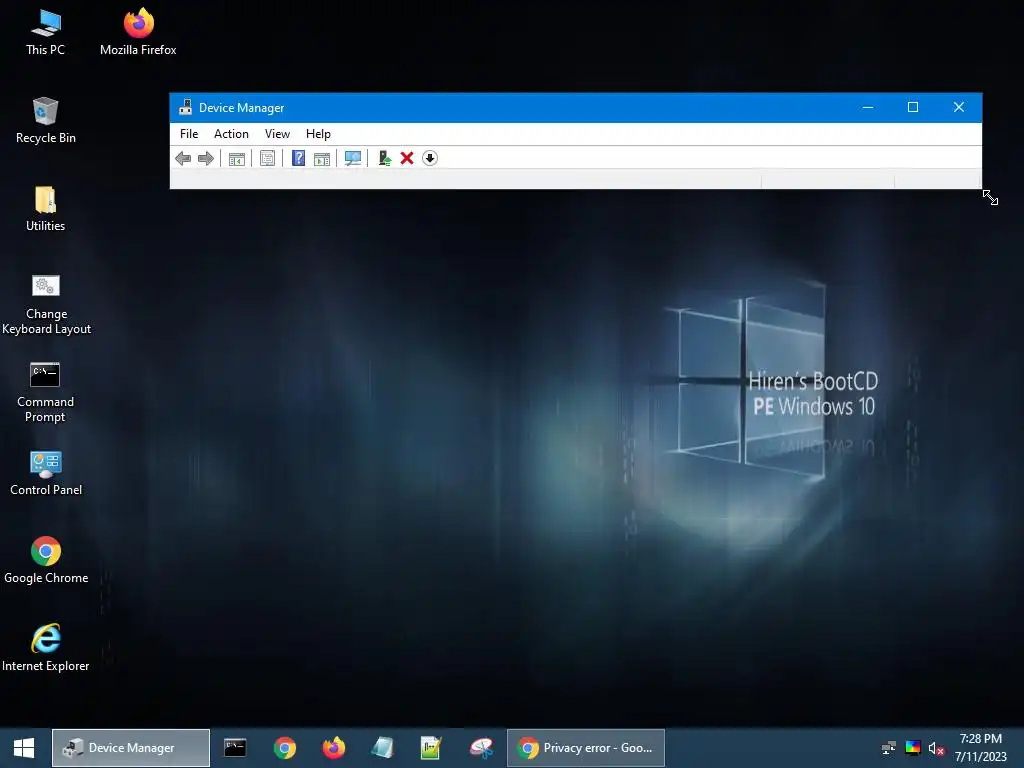Click the muted volume tray icon
Image resolution: width=1024 pixels, height=768 pixels.
[x=936, y=748]
